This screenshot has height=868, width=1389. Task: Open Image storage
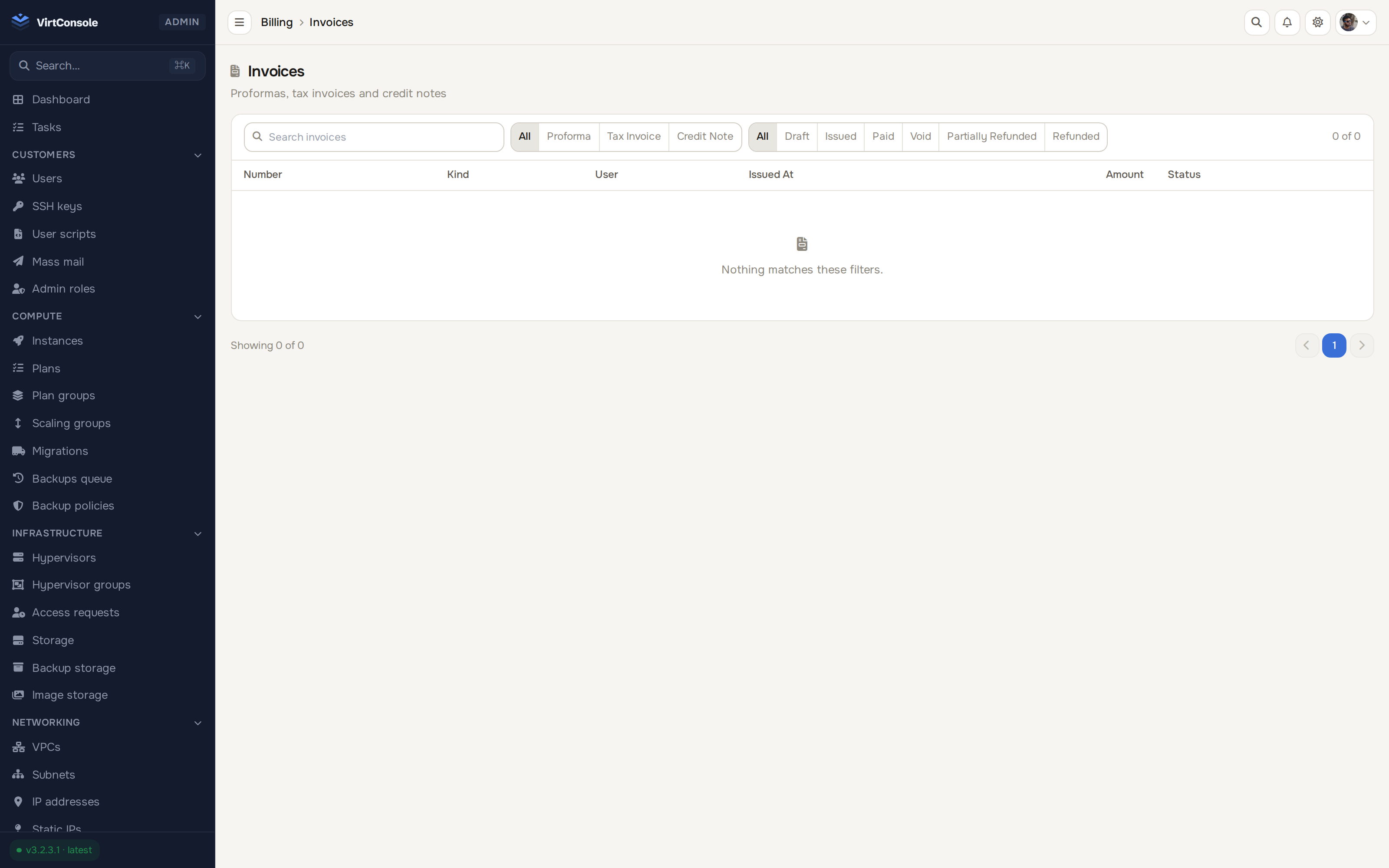[107, 695]
